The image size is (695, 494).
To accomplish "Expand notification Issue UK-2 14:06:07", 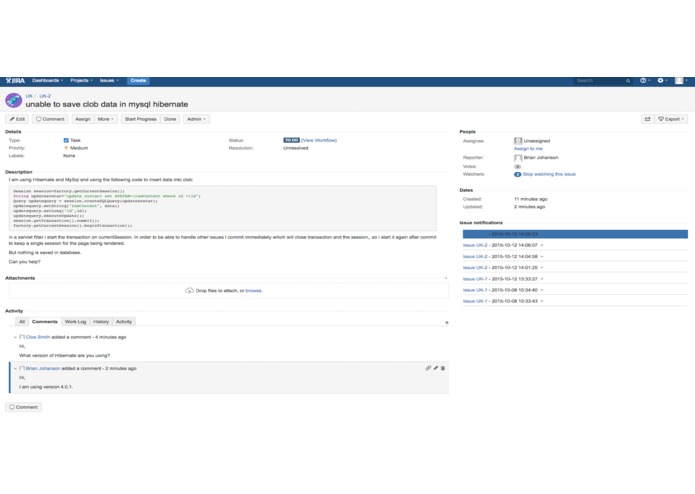I will click(542, 245).
